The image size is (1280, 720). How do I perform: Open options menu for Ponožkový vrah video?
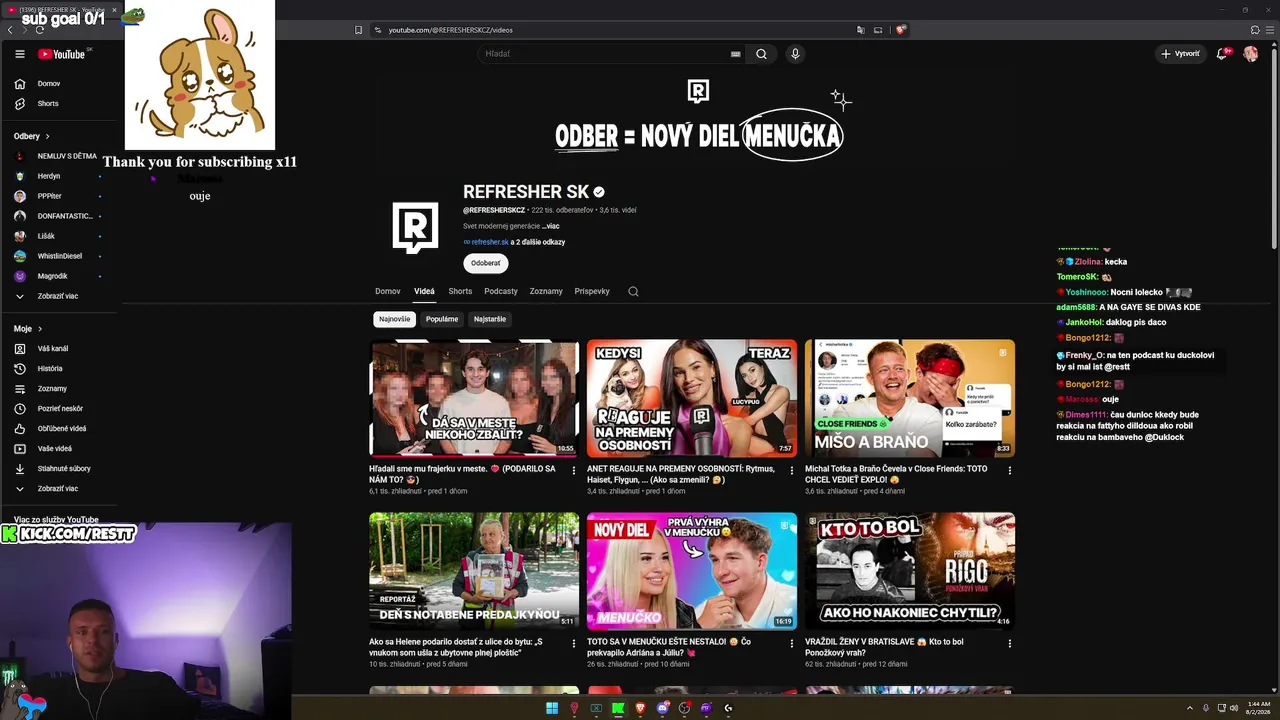point(1010,643)
